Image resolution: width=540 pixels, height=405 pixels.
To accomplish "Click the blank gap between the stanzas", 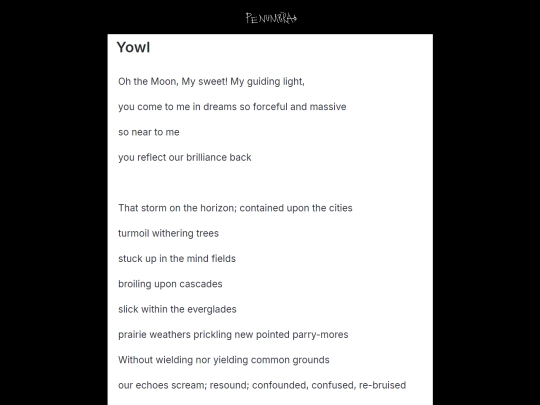I will pyautogui.click(x=270, y=183).
